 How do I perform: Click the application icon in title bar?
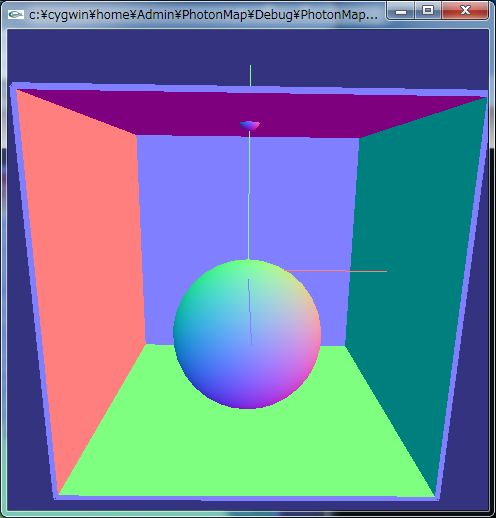point(15,14)
